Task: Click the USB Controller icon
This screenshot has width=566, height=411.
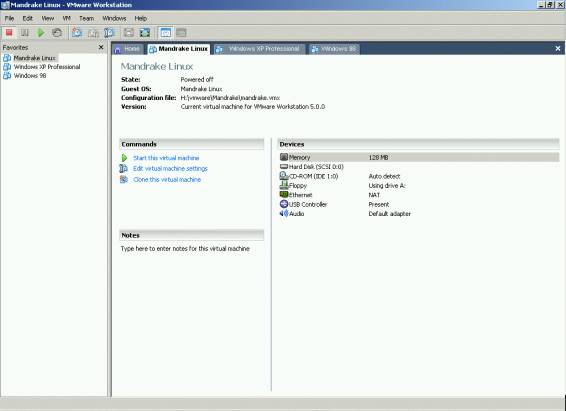Action: tap(284, 204)
